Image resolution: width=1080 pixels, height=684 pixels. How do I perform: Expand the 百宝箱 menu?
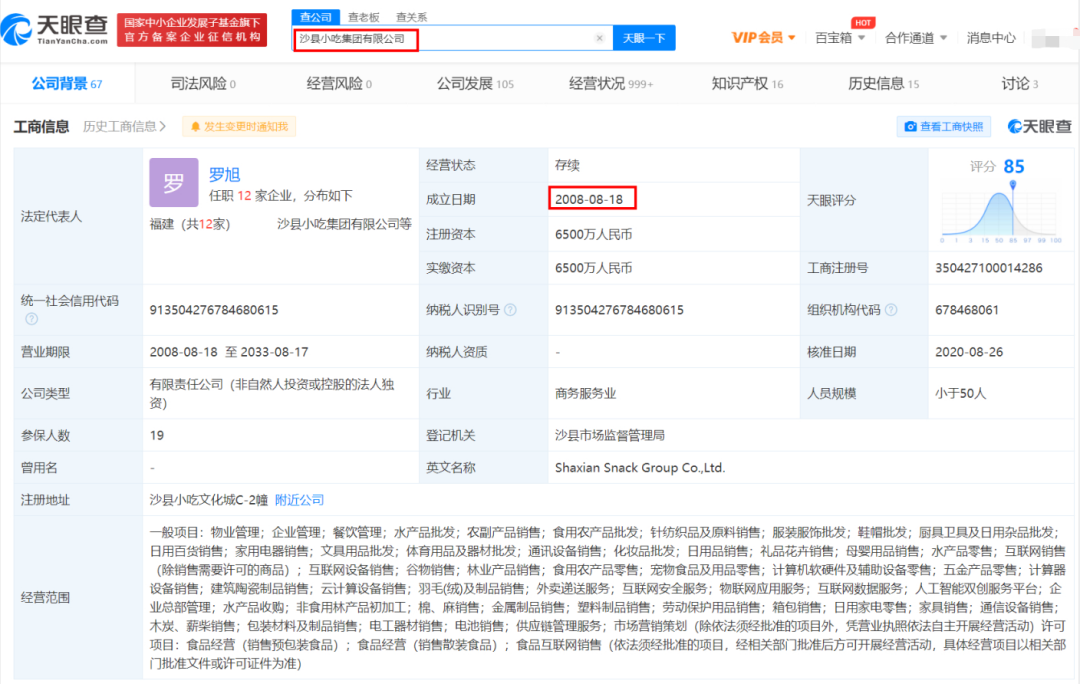point(839,38)
